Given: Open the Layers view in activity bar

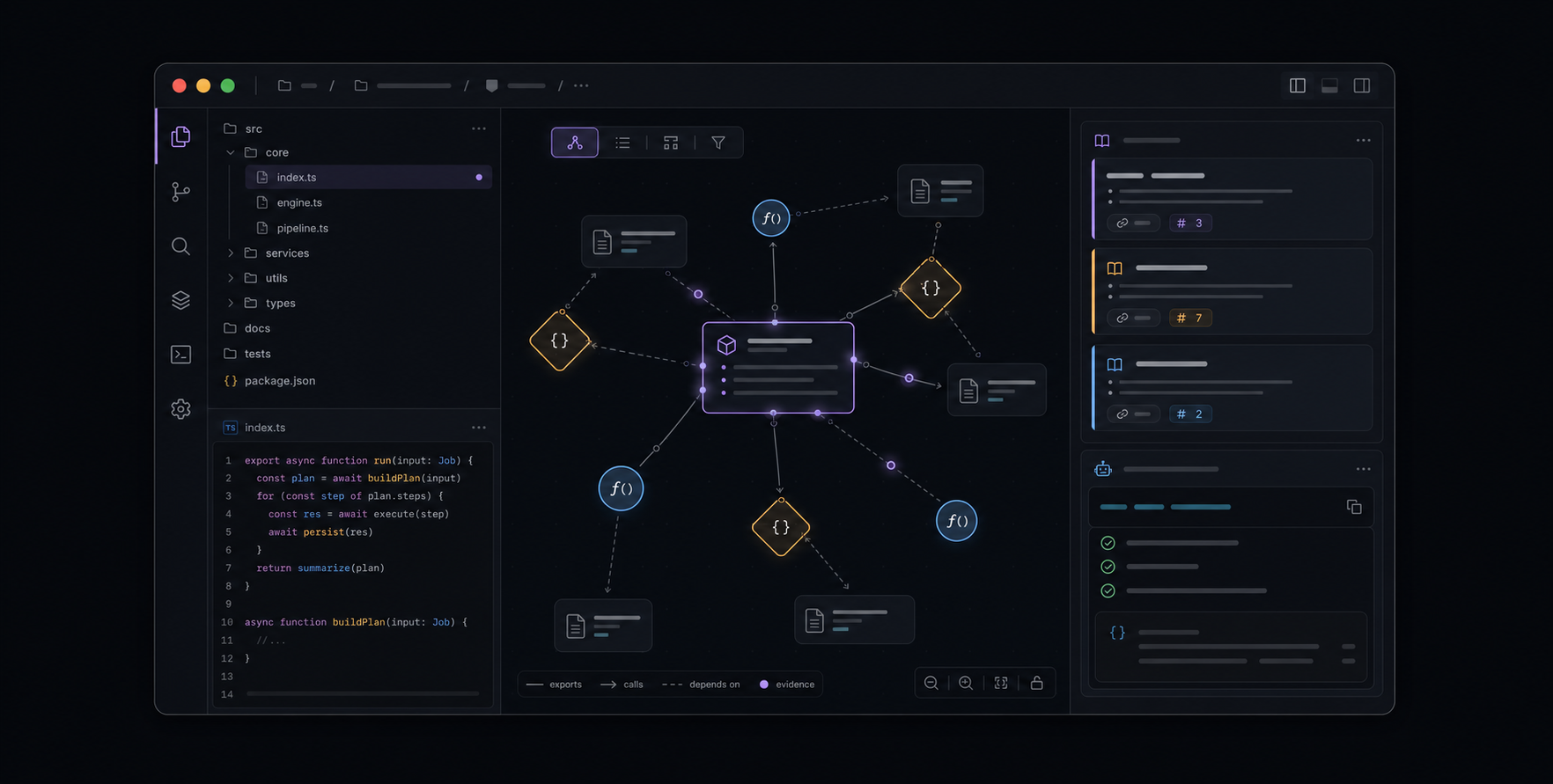Looking at the screenshot, I should pos(180,300).
